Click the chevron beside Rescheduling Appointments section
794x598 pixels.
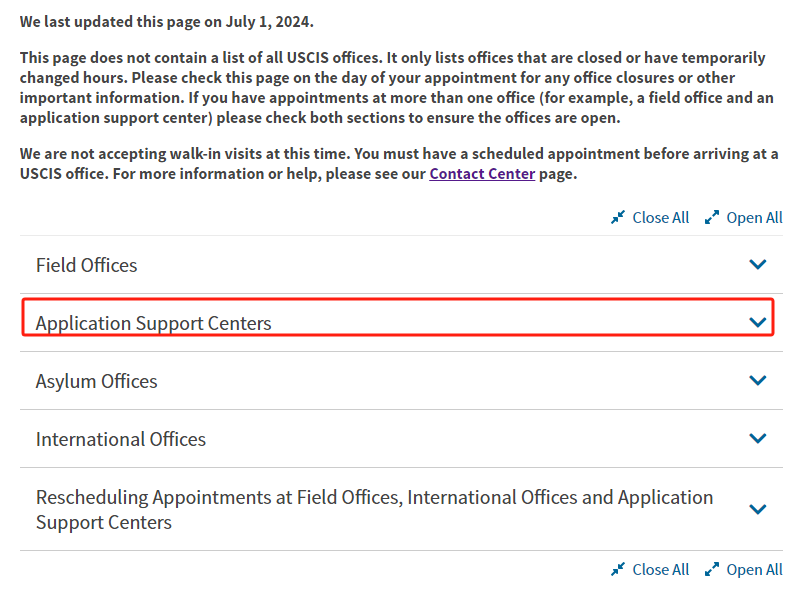point(758,509)
